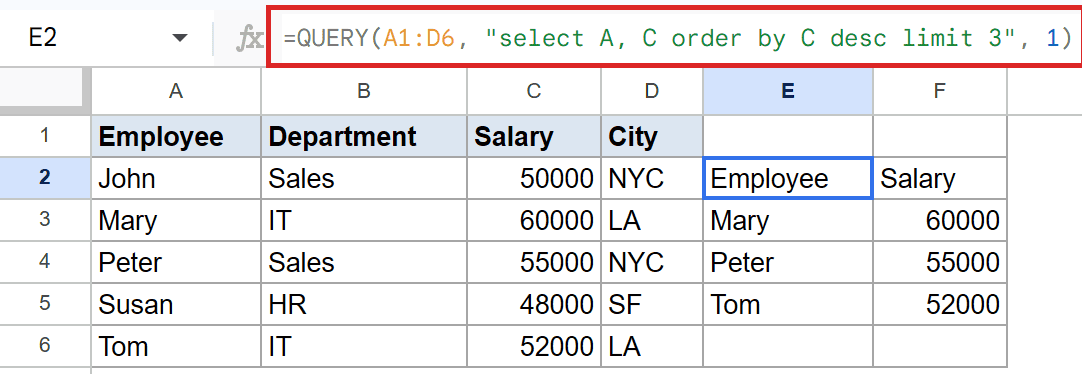
Task: Select row 4 header
Action: pyautogui.click(x=45, y=262)
